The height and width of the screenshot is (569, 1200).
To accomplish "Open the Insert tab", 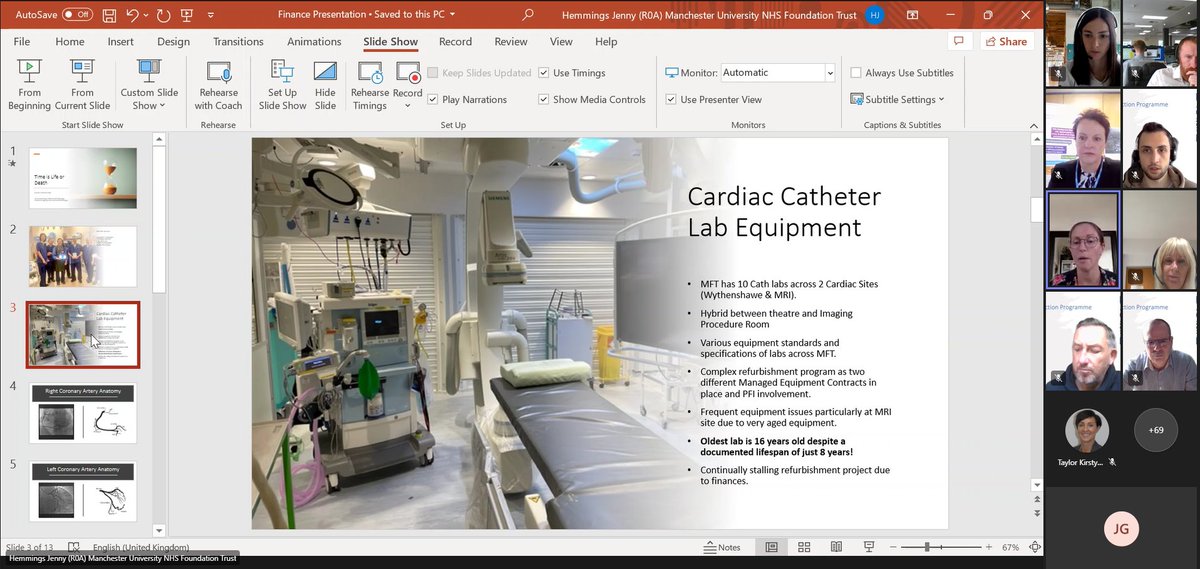I will click(x=121, y=41).
